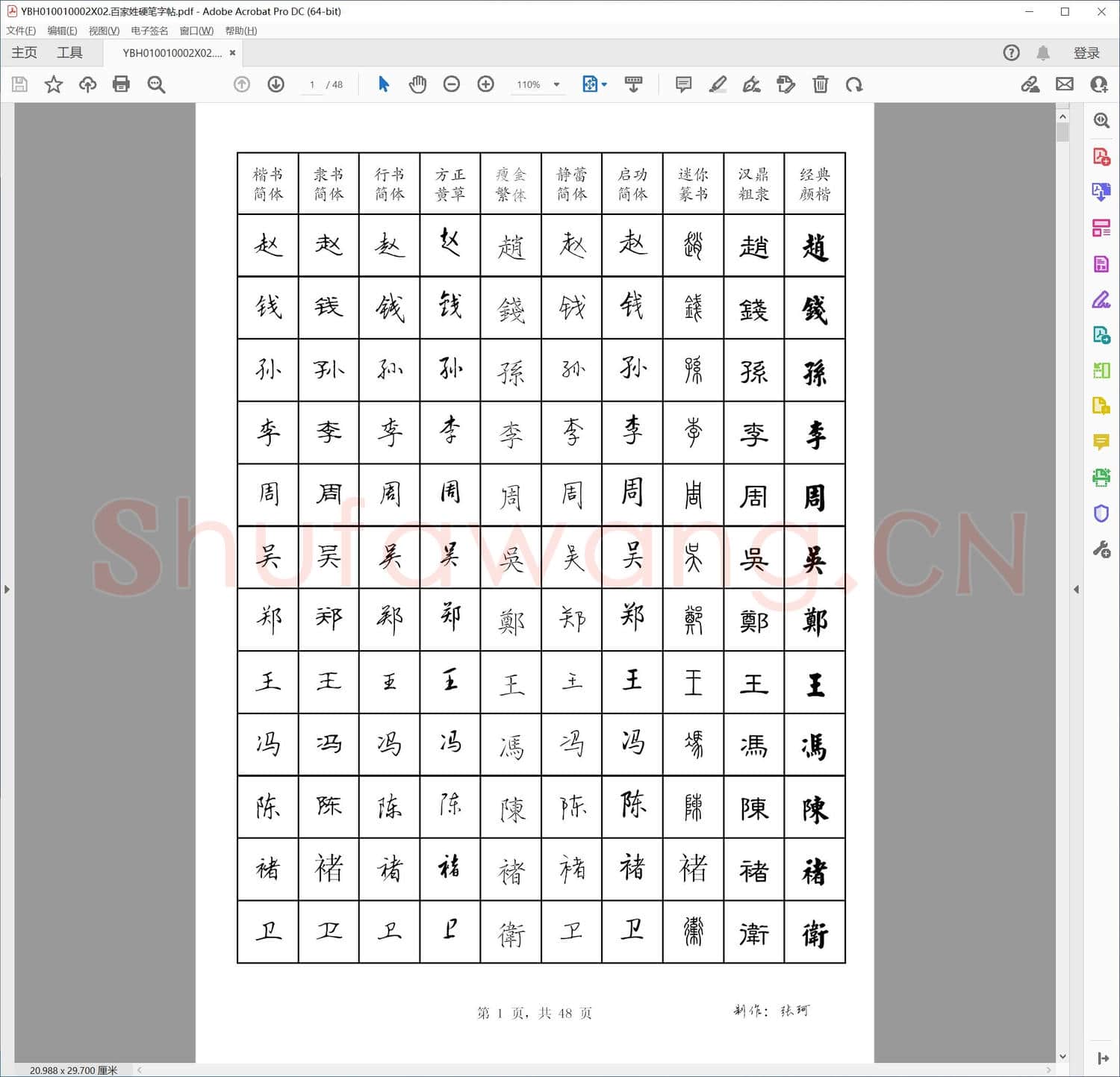This screenshot has width=1120, height=1077.
Task: Click the share link icon
Action: coord(1030,84)
